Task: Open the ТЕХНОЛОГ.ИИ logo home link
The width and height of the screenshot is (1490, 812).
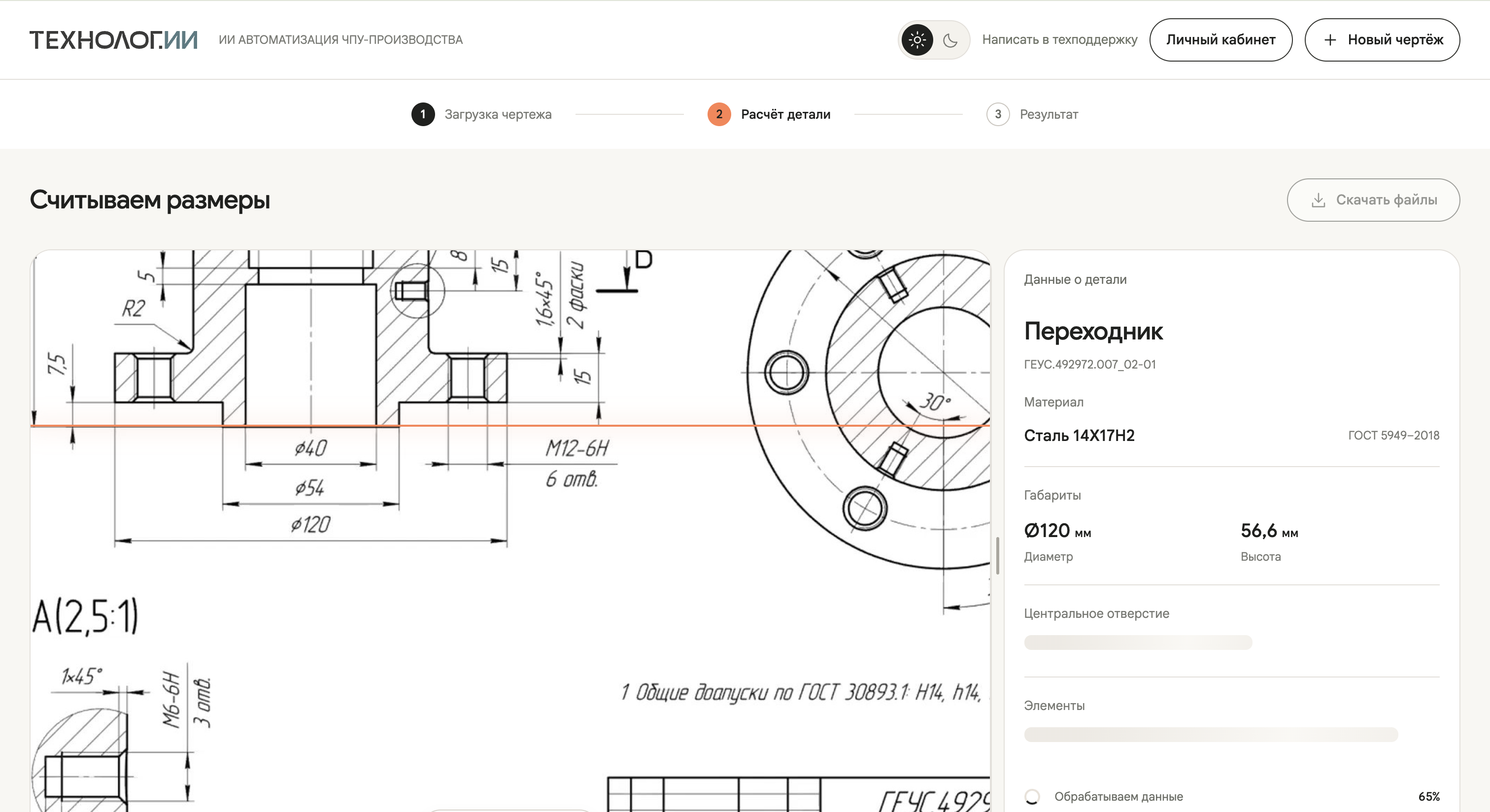Action: 113,40
